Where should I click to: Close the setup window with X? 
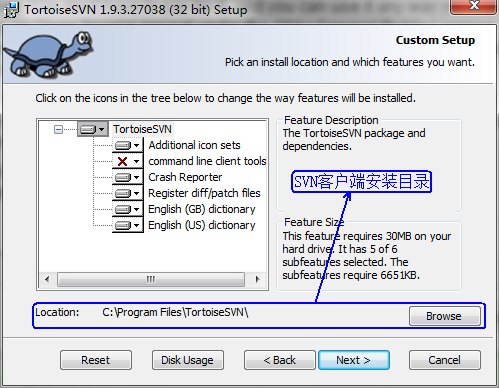[473, 6]
